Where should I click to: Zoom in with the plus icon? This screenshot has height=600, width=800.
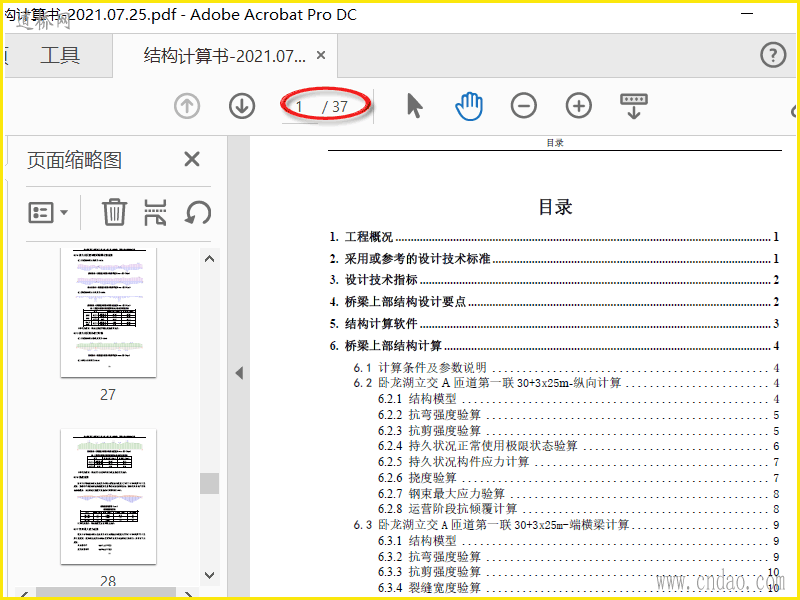579,106
